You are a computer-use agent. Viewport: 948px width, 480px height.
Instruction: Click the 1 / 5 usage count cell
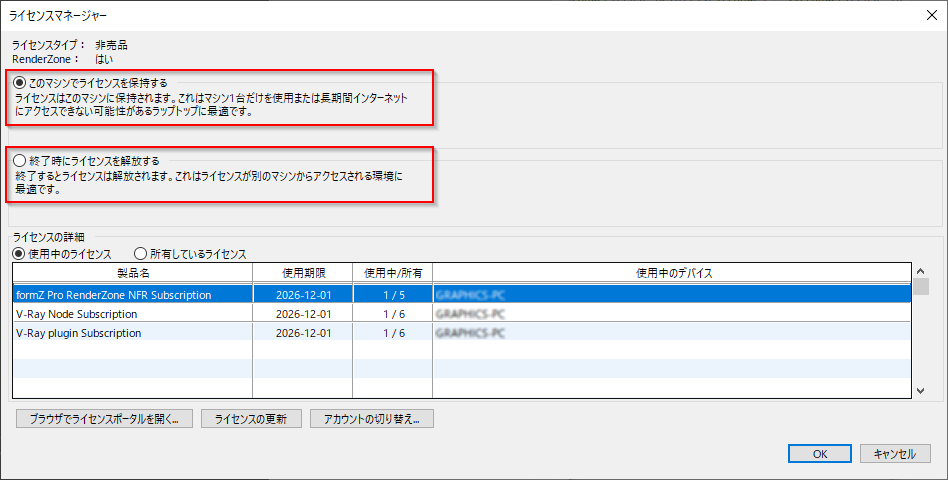pos(392,295)
